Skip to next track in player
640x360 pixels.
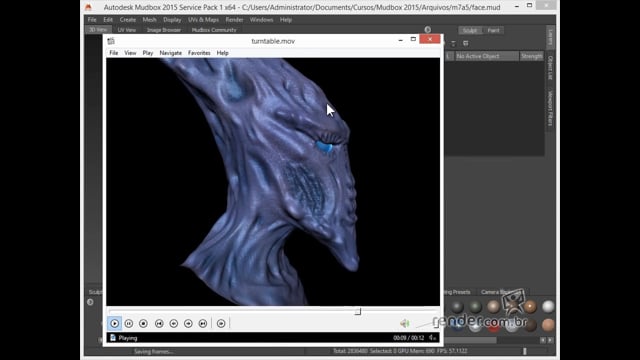coord(203,323)
